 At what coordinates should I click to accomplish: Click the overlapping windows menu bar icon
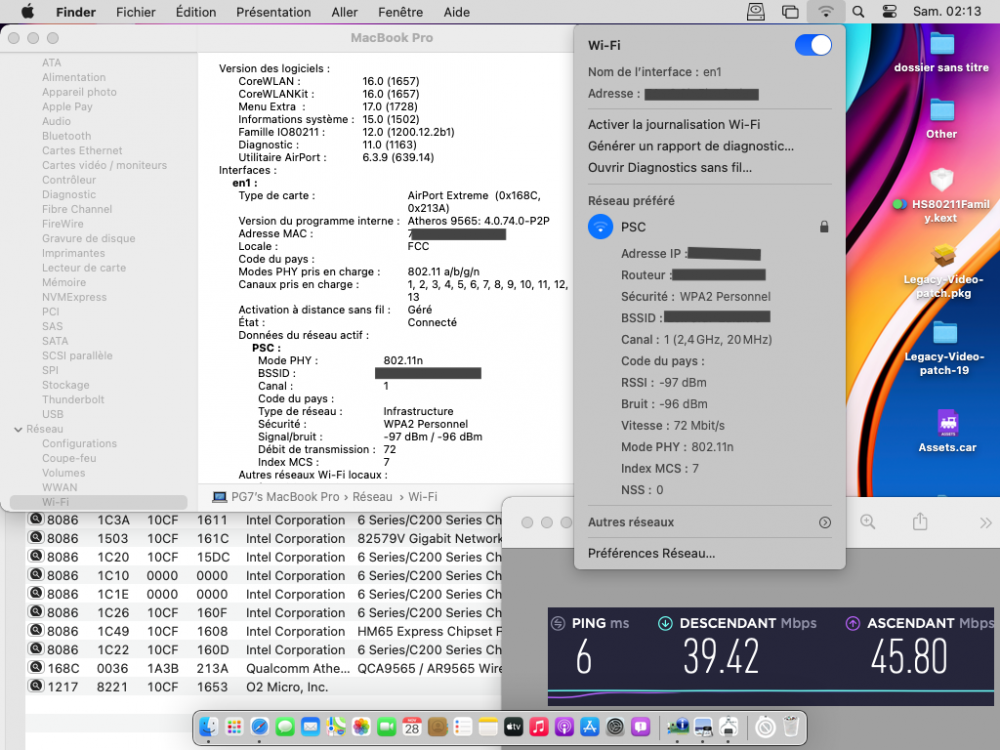coord(790,11)
